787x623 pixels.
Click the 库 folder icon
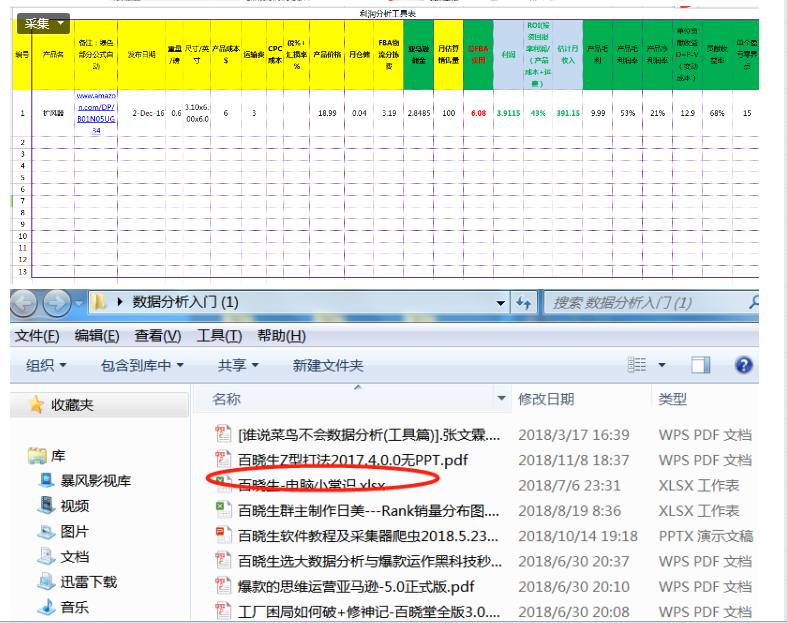tap(37, 455)
